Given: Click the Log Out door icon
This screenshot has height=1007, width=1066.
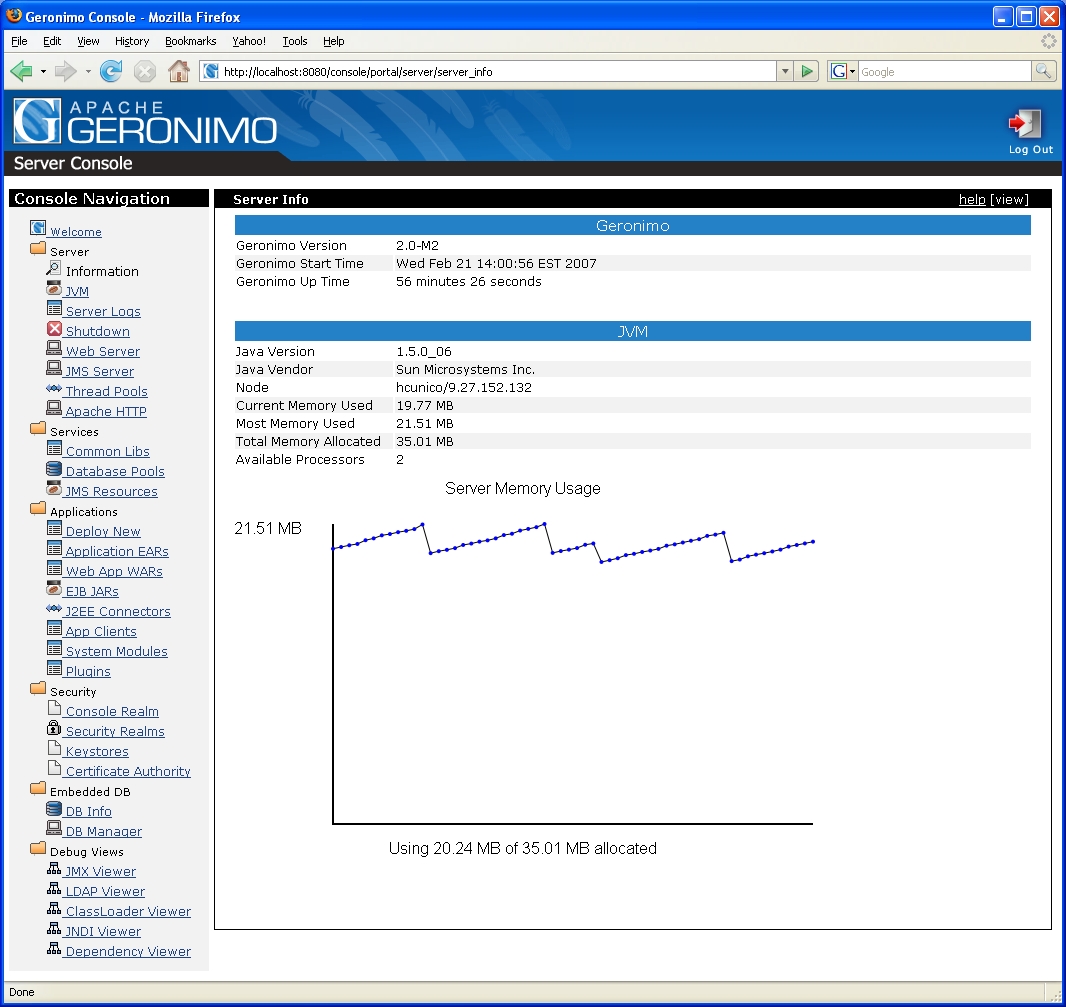Looking at the screenshot, I should point(1025,125).
